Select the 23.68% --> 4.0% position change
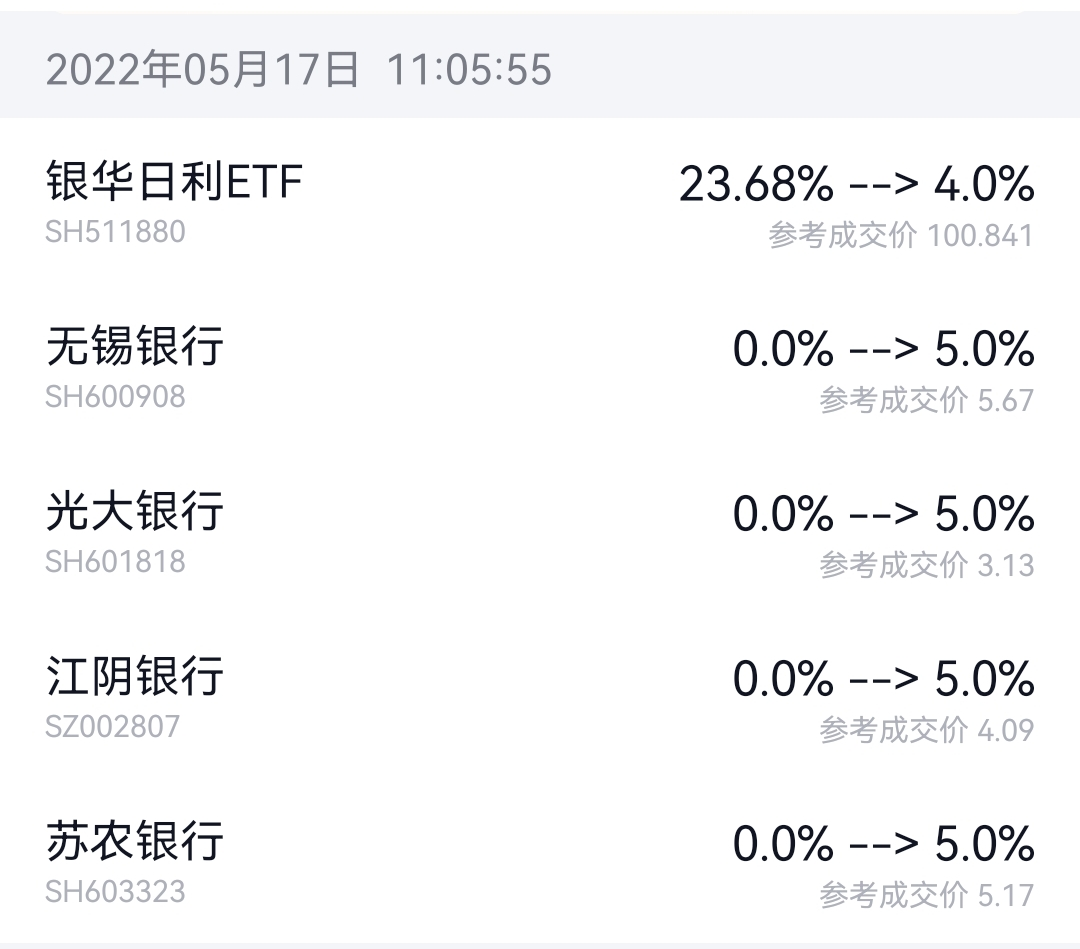This screenshot has height=949, width=1080. click(856, 185)
